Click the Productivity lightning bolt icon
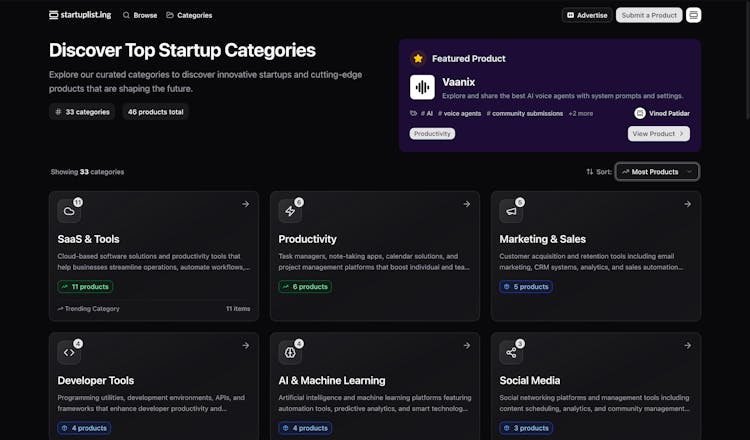This screenshot has width=750, height=440. tap(290, 211)
